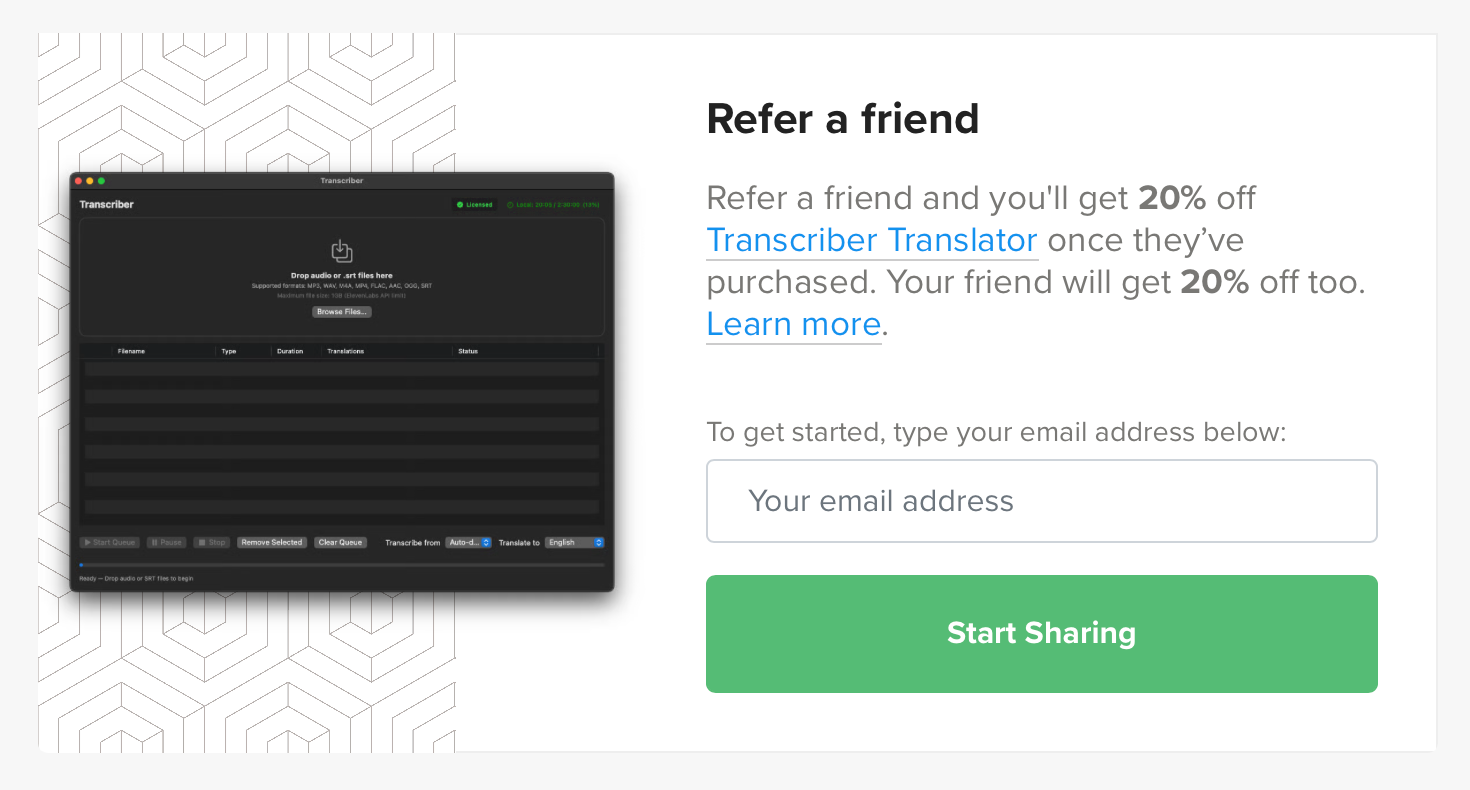The width and height of the screenshot is (1470, 790).
Task: Click the Status column header
Action: point(468,351)
